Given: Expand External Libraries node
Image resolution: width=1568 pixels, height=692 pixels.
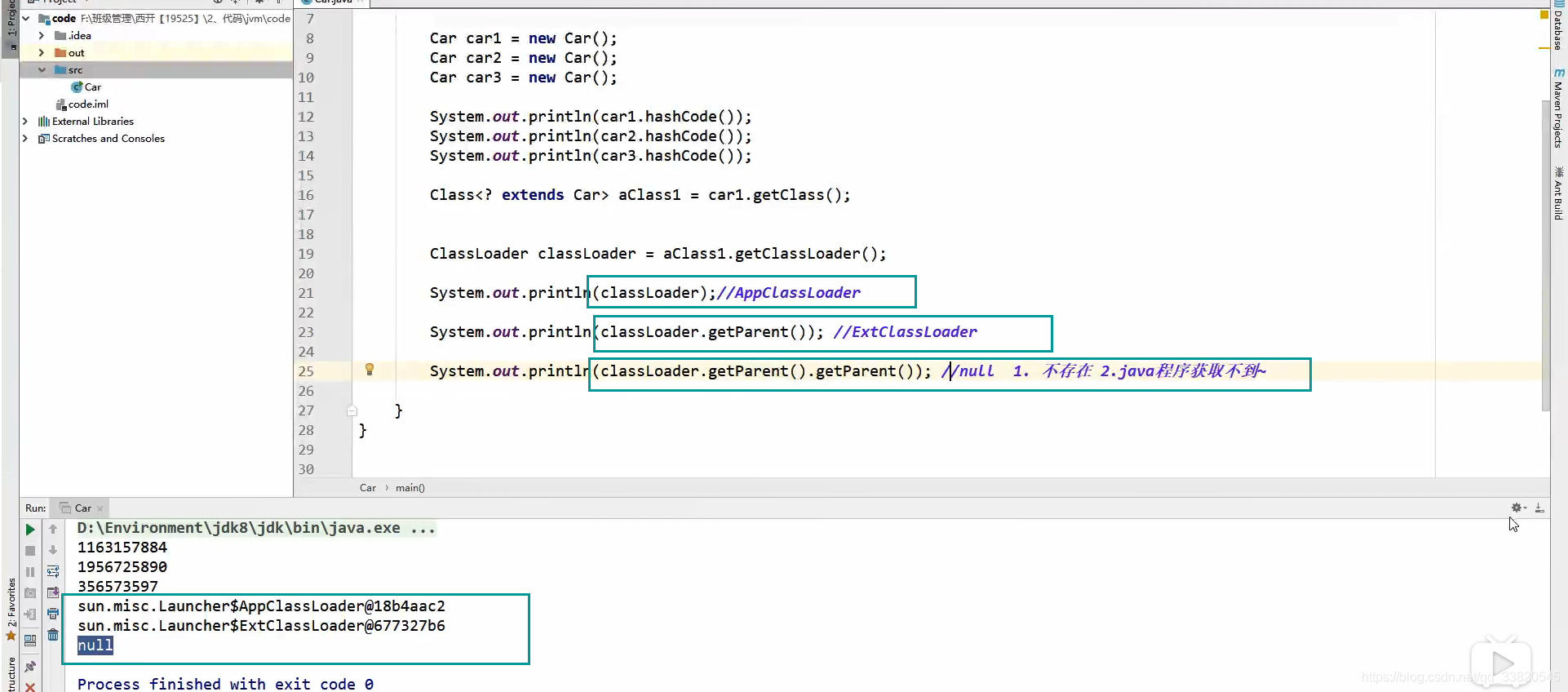Looking at the screenshot, I should (25, 121).
